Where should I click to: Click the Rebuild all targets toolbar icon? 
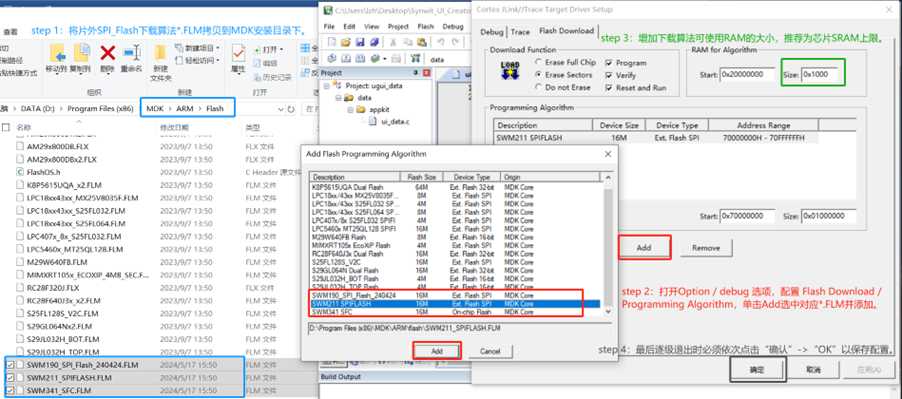(x=359, y=59)
